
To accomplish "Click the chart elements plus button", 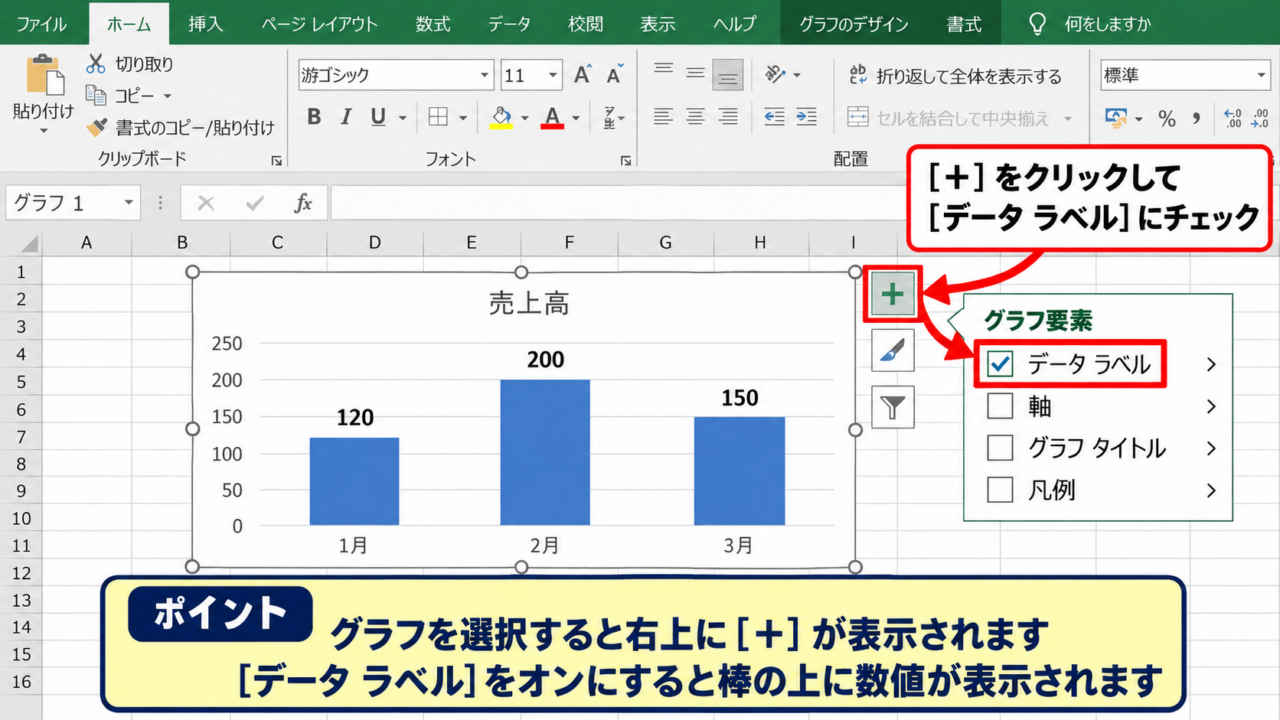I will tap(893, 294).
